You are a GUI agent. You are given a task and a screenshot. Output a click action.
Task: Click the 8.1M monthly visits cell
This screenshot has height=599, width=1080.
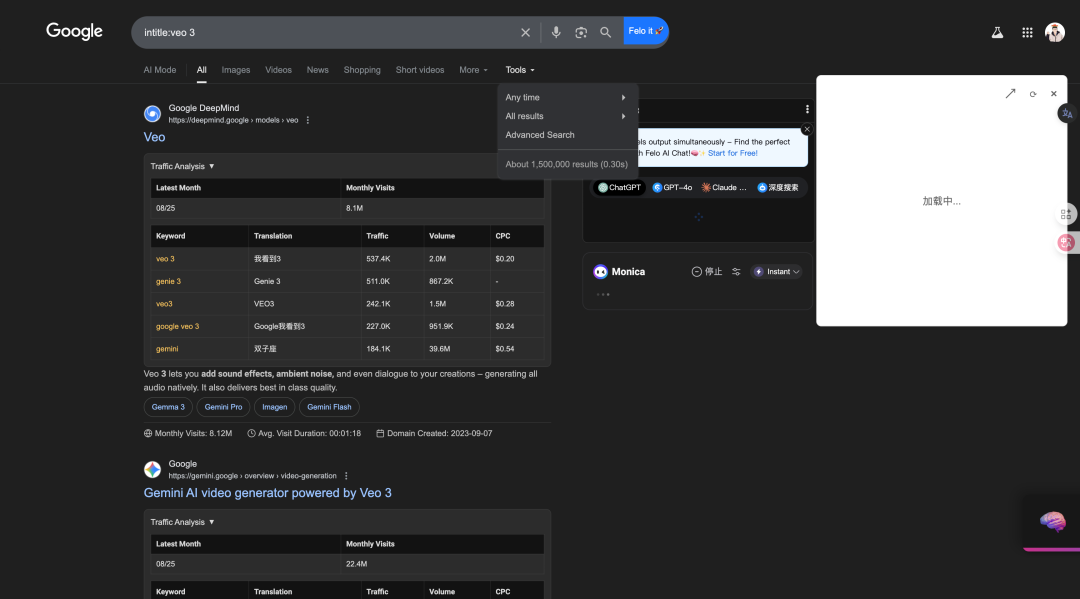442,208
